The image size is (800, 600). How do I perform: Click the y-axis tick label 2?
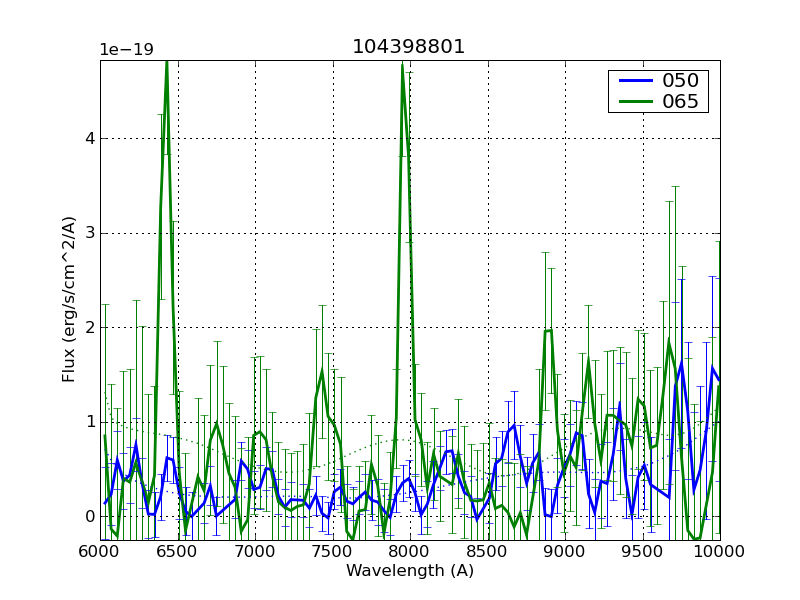[89, 328]
